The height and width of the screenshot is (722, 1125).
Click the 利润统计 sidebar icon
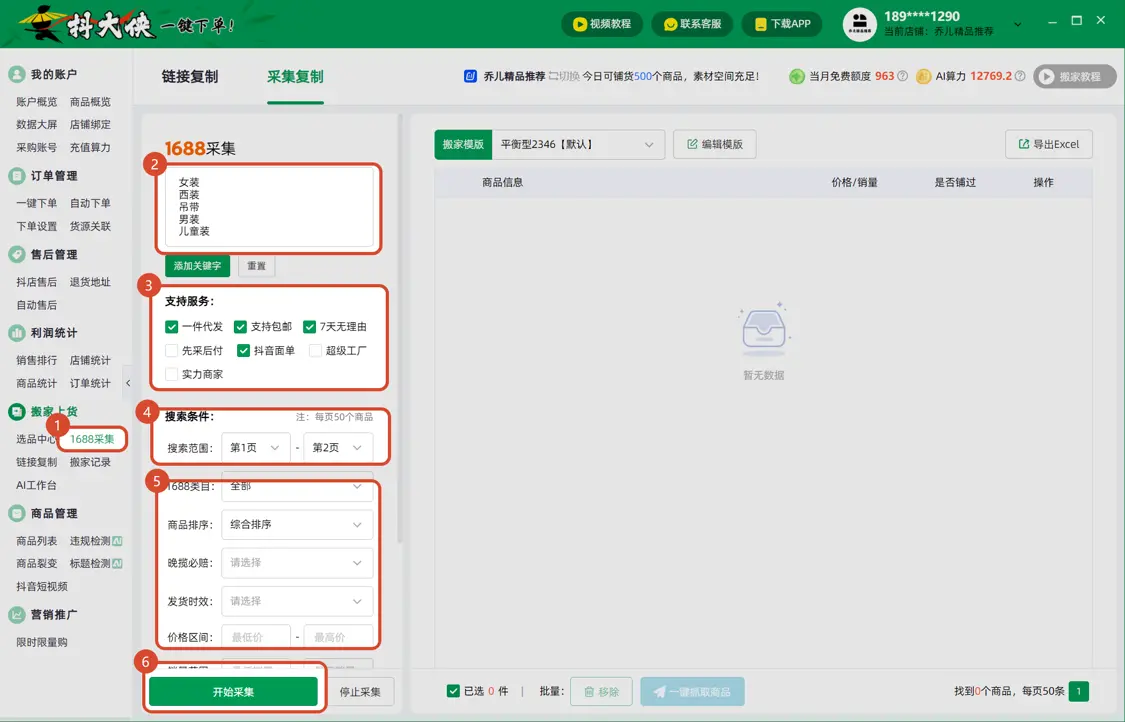click(17, 333)
